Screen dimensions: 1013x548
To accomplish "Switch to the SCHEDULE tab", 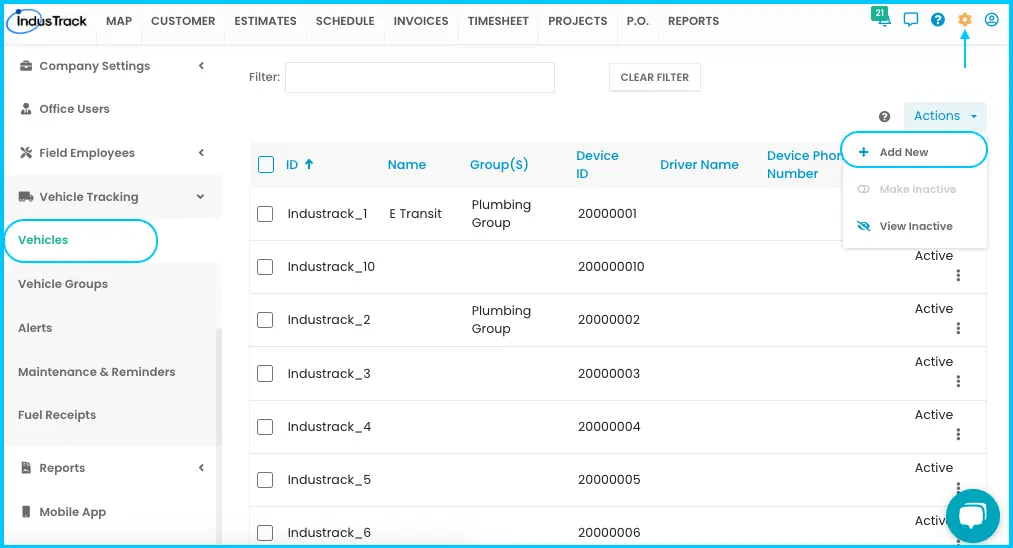I will tap(345, 21).
